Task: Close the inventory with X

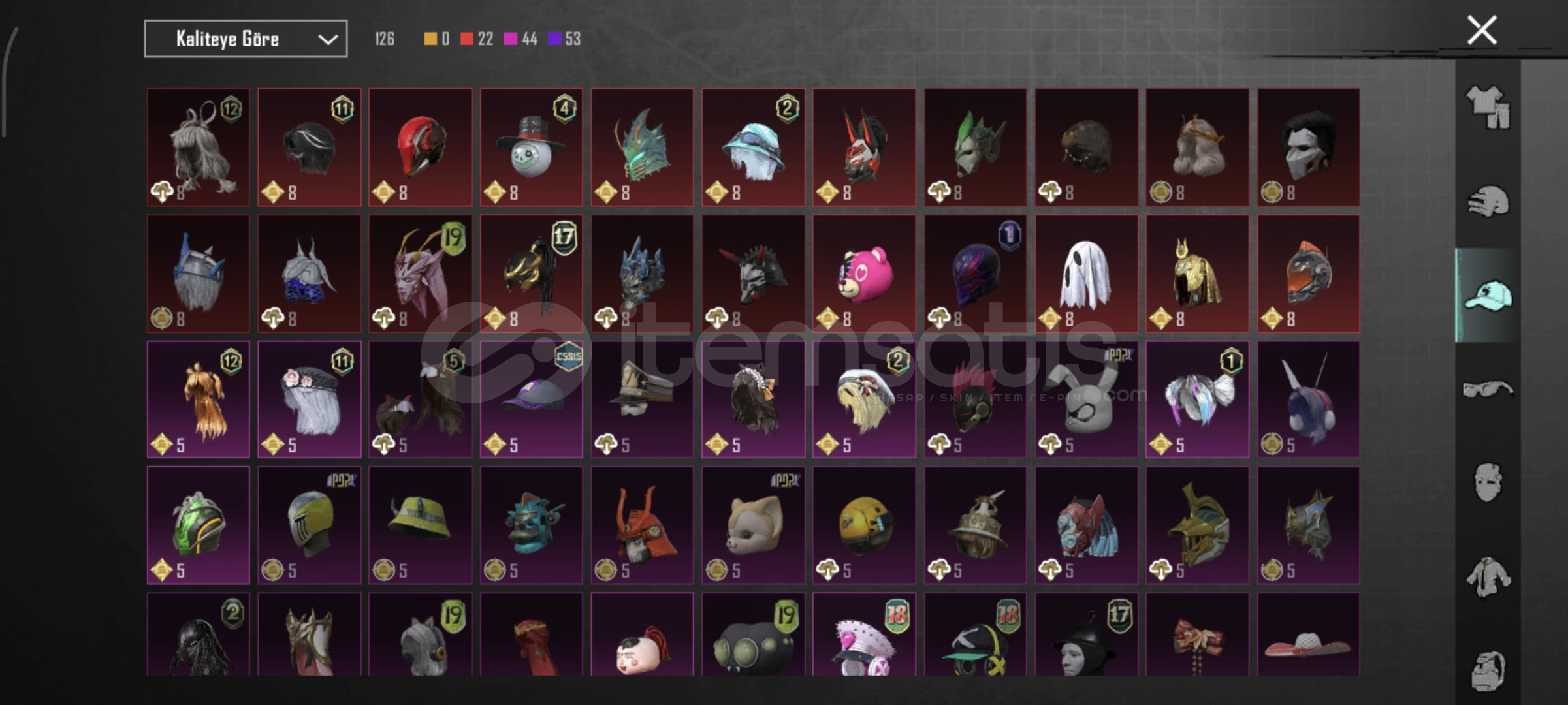Action: click(x=1482, y=30)
